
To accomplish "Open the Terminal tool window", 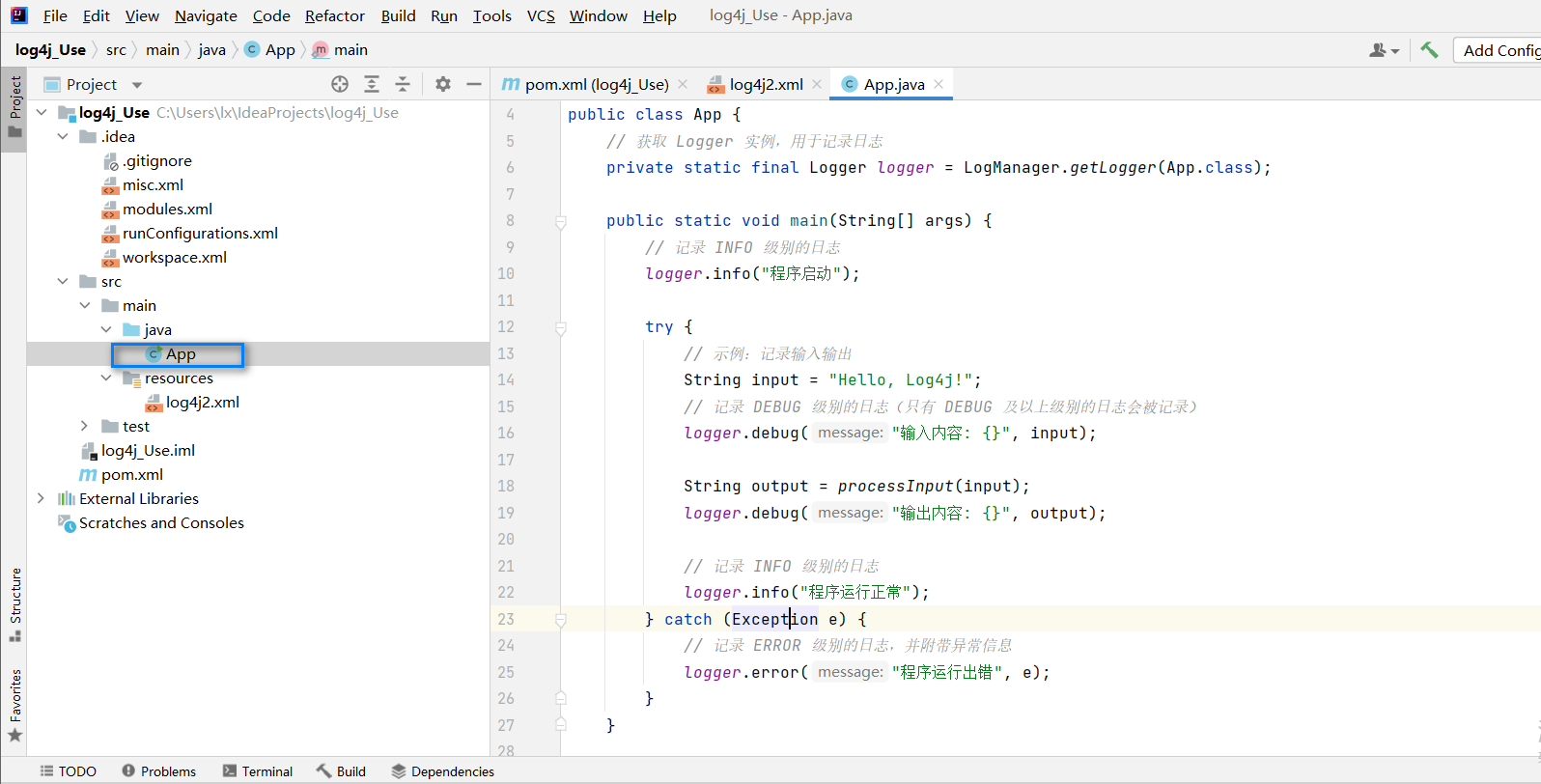I will click(258, 771).
